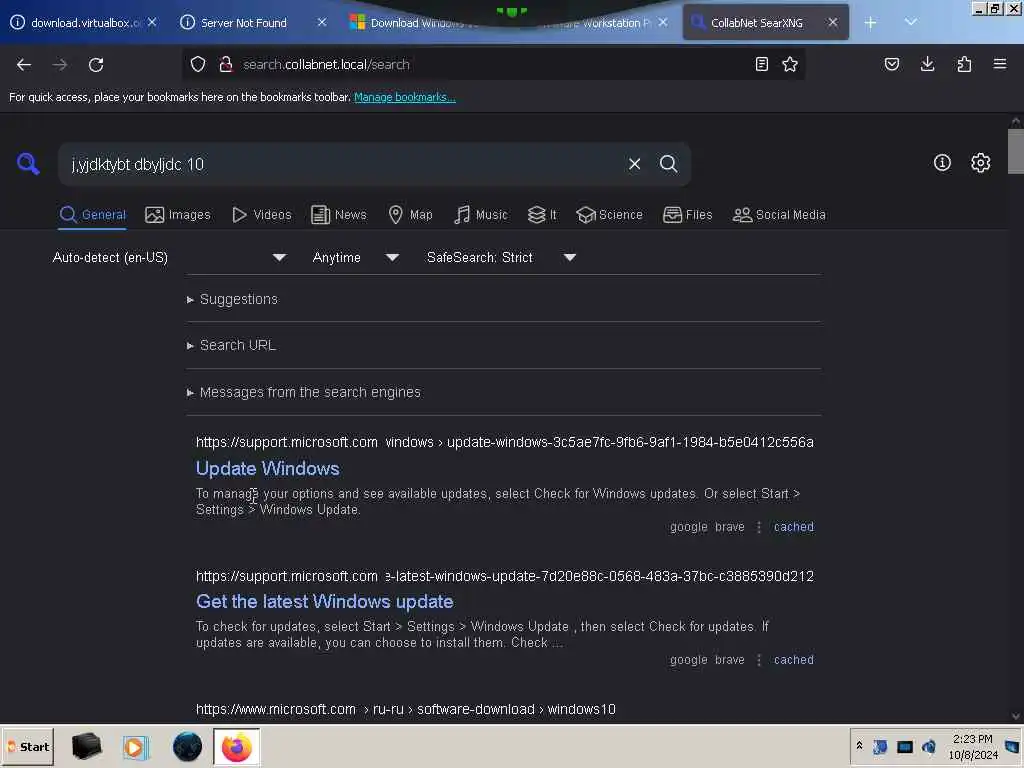Open the shield tracking protection icon
This screenshot has width=1024, height=768.
(198, 64)
